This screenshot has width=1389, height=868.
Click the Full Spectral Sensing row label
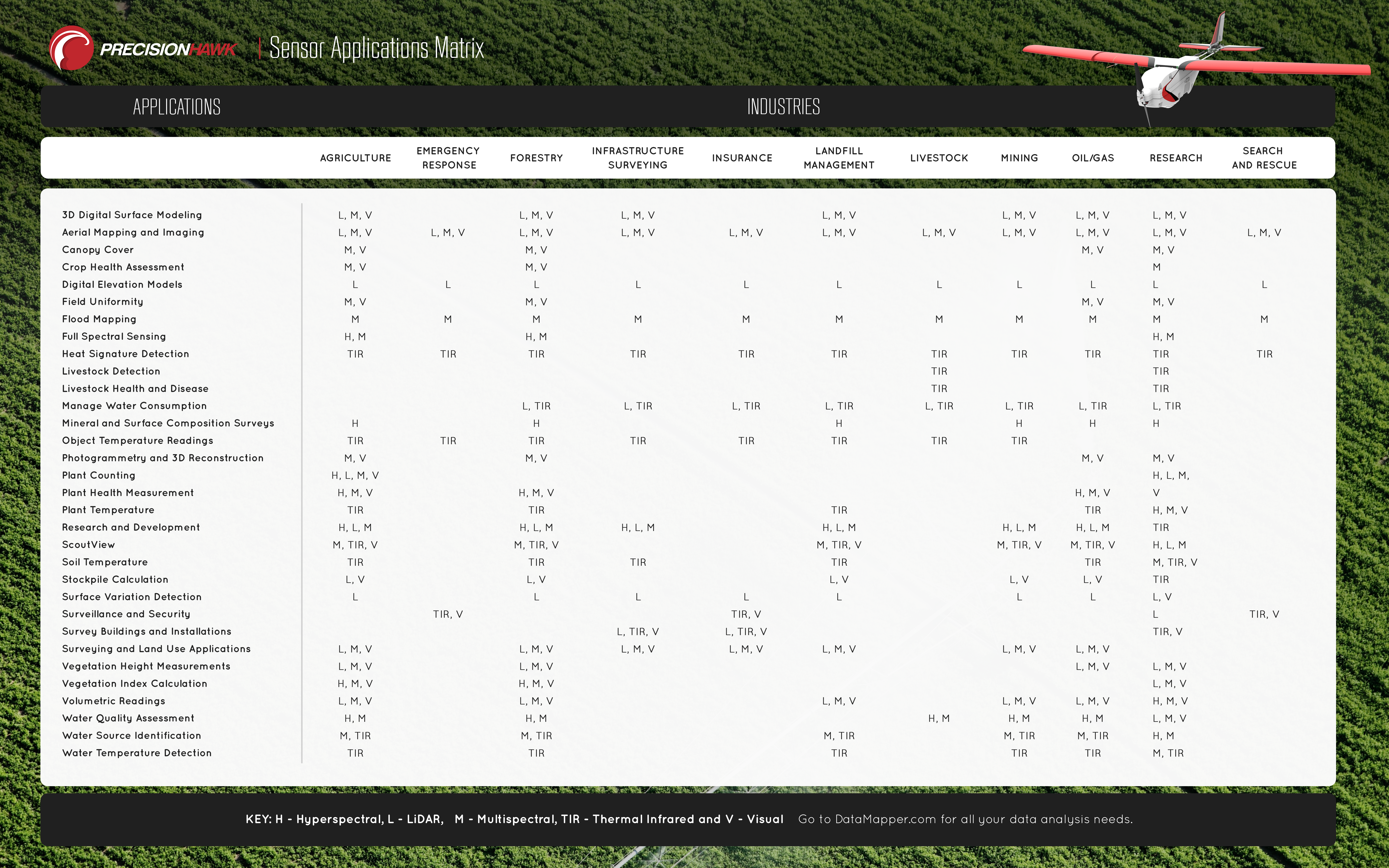pyautogui.click(x=114, y=336)
